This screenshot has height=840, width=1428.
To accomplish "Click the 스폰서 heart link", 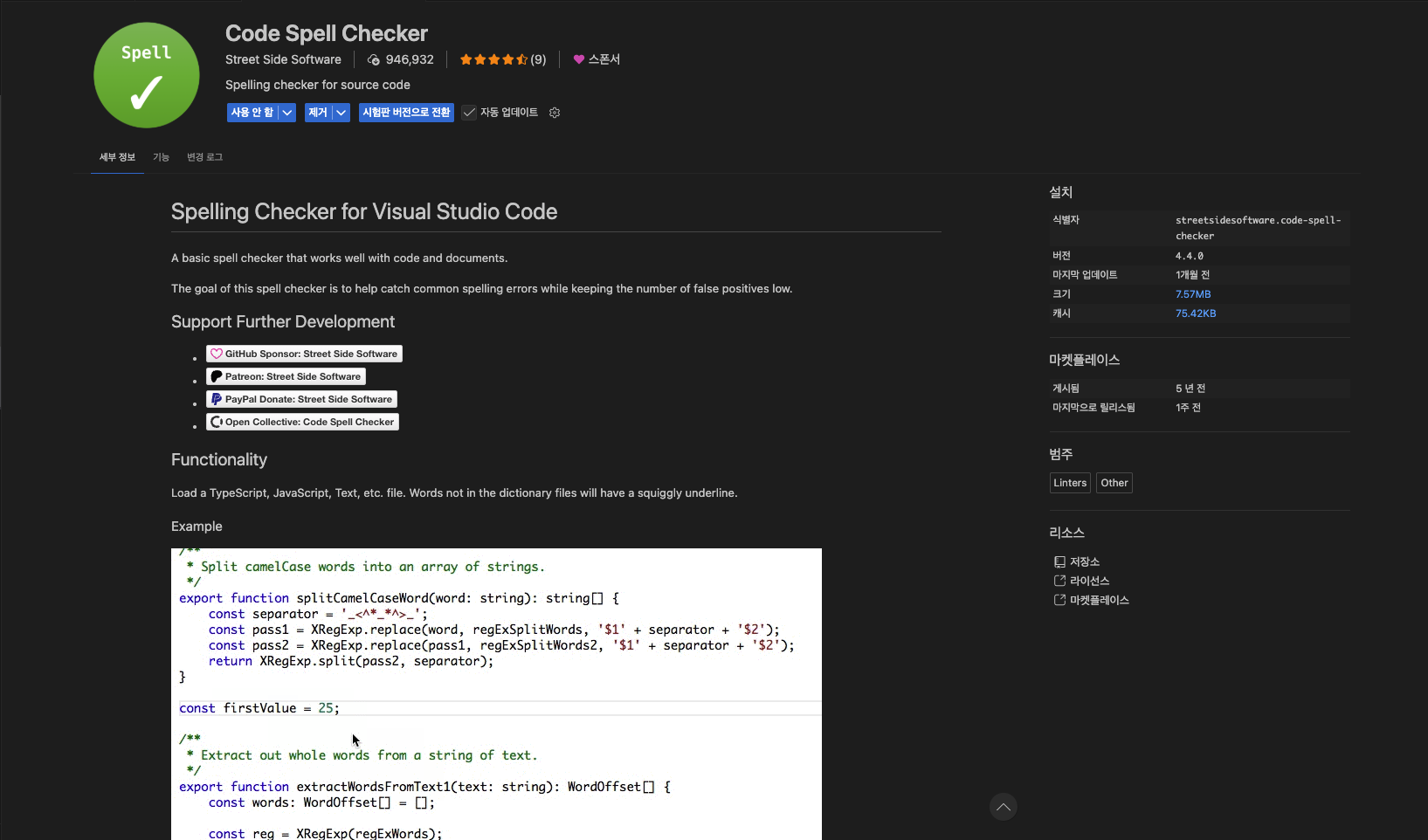I will coord(597,59).
